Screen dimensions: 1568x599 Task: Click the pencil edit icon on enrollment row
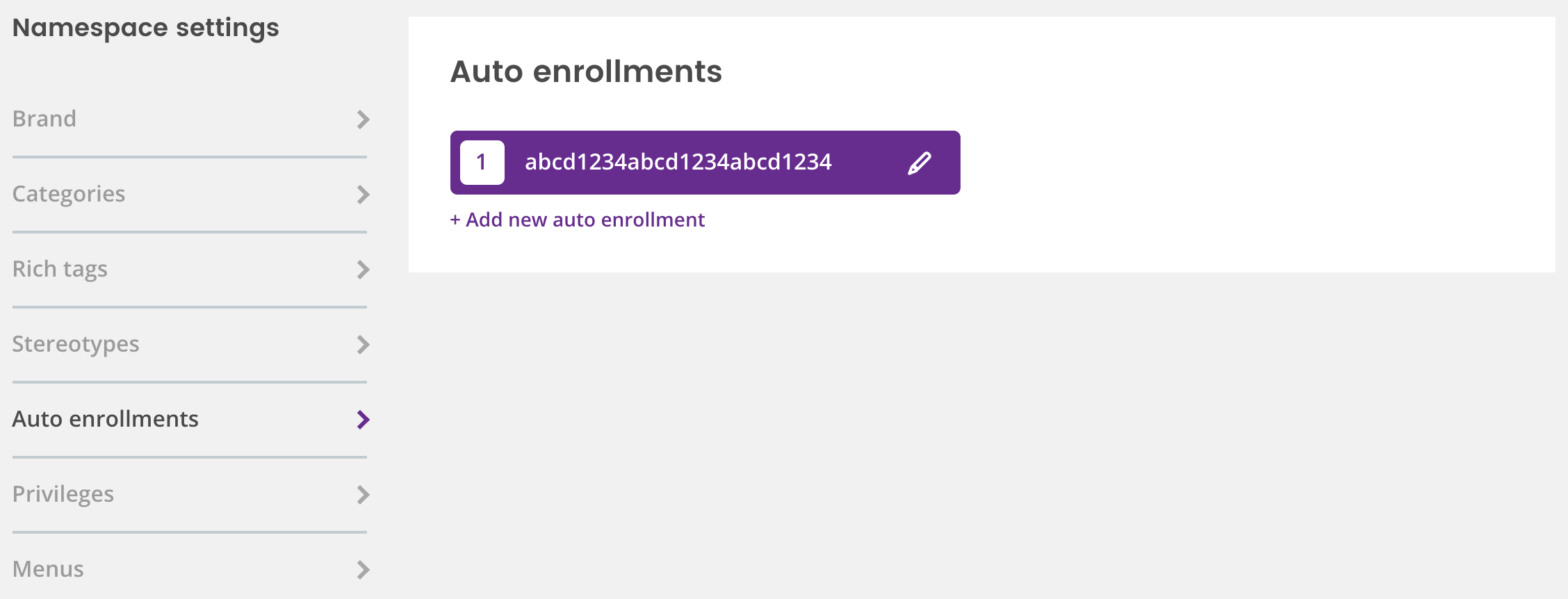(919, 163)
